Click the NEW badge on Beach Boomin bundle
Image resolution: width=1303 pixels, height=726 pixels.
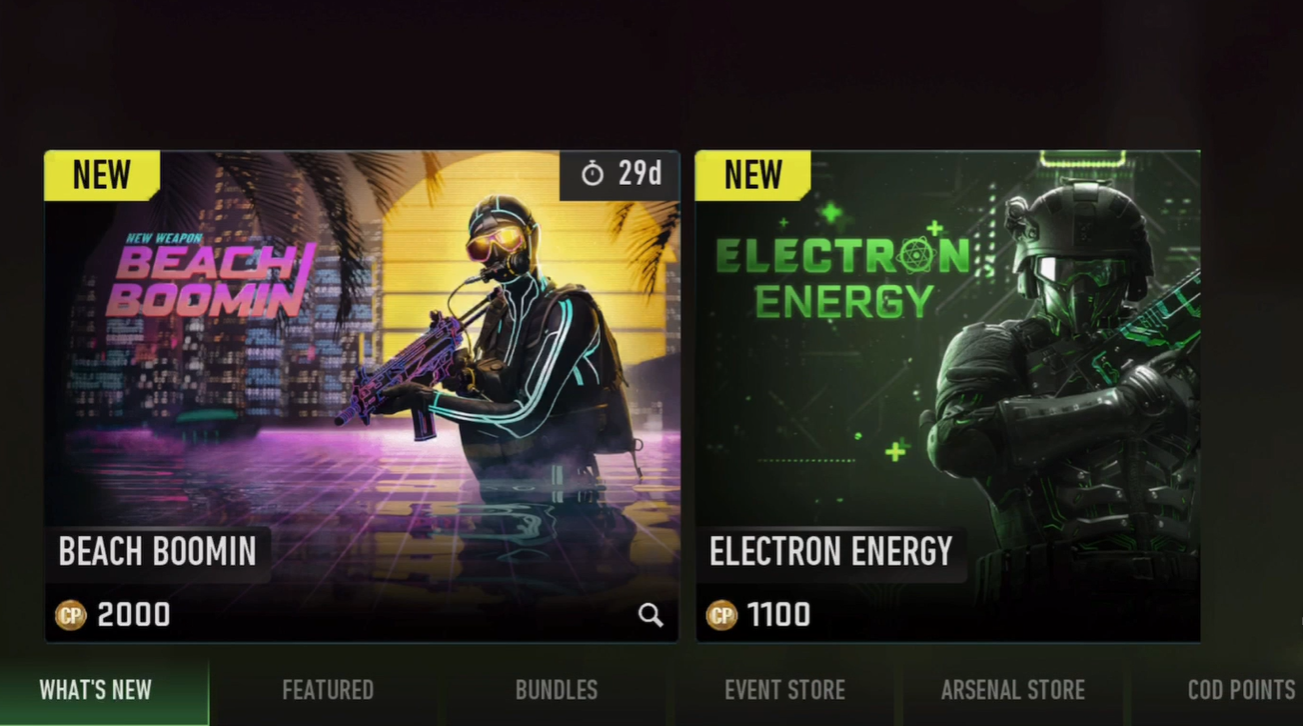tap(102, 175)
